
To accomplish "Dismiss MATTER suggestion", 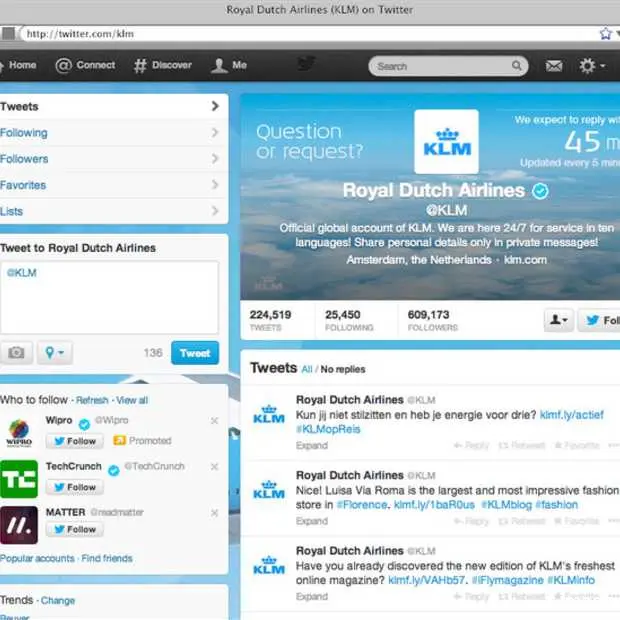I will tap(214, 513).
